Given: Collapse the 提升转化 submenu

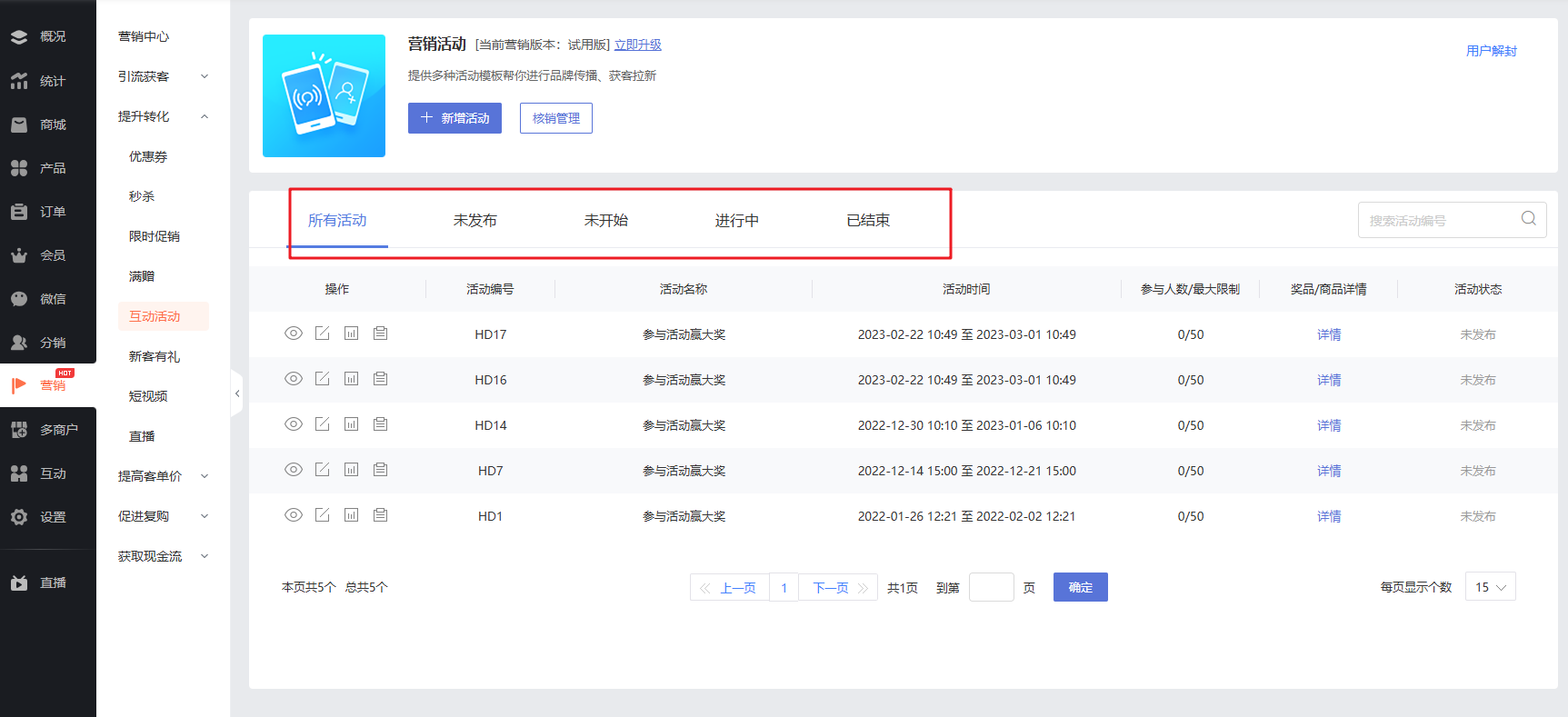Looking at the screenshot, I should click(x=163, y=116).
